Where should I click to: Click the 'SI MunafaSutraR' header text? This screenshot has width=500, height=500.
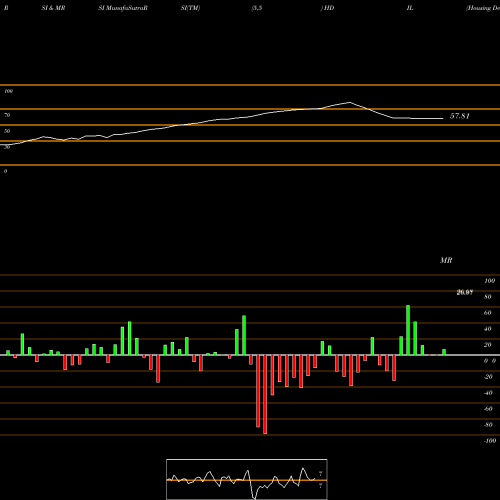tap(123, 8)
